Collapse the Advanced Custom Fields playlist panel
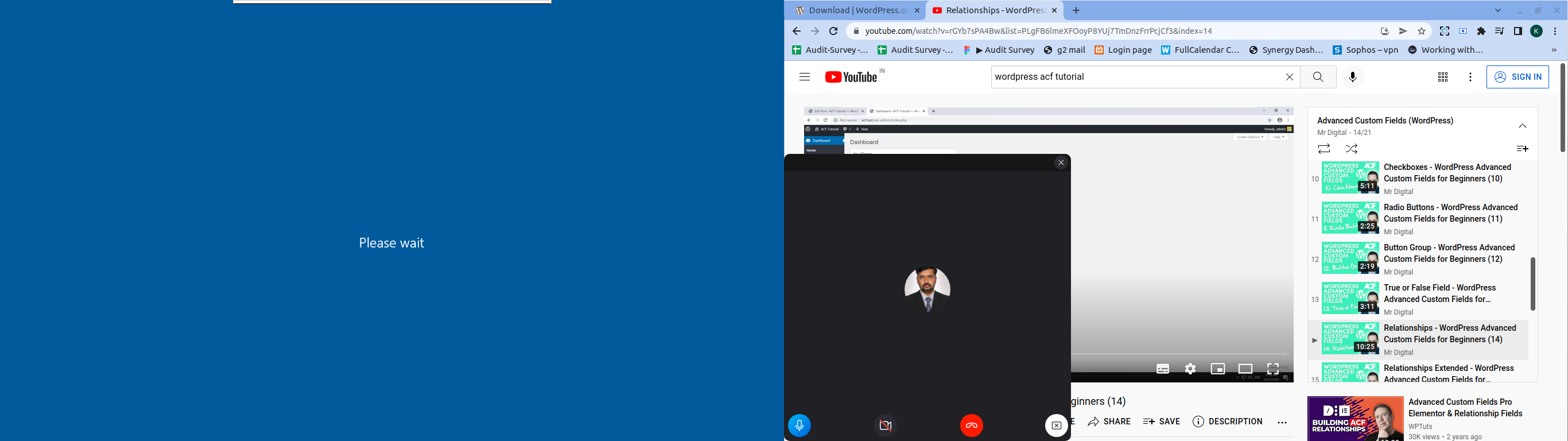Screen dimensions: 1568x441 pos(1522,126)
